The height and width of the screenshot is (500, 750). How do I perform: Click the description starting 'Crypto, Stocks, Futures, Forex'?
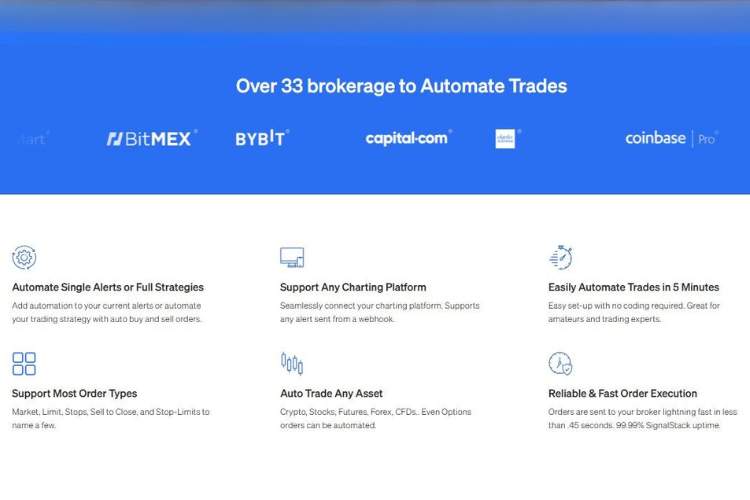pyautogui.click(x=375, y=418)
